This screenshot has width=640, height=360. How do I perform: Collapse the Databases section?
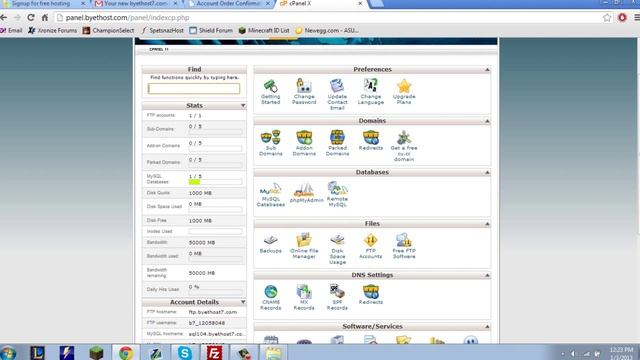[487, 173]
